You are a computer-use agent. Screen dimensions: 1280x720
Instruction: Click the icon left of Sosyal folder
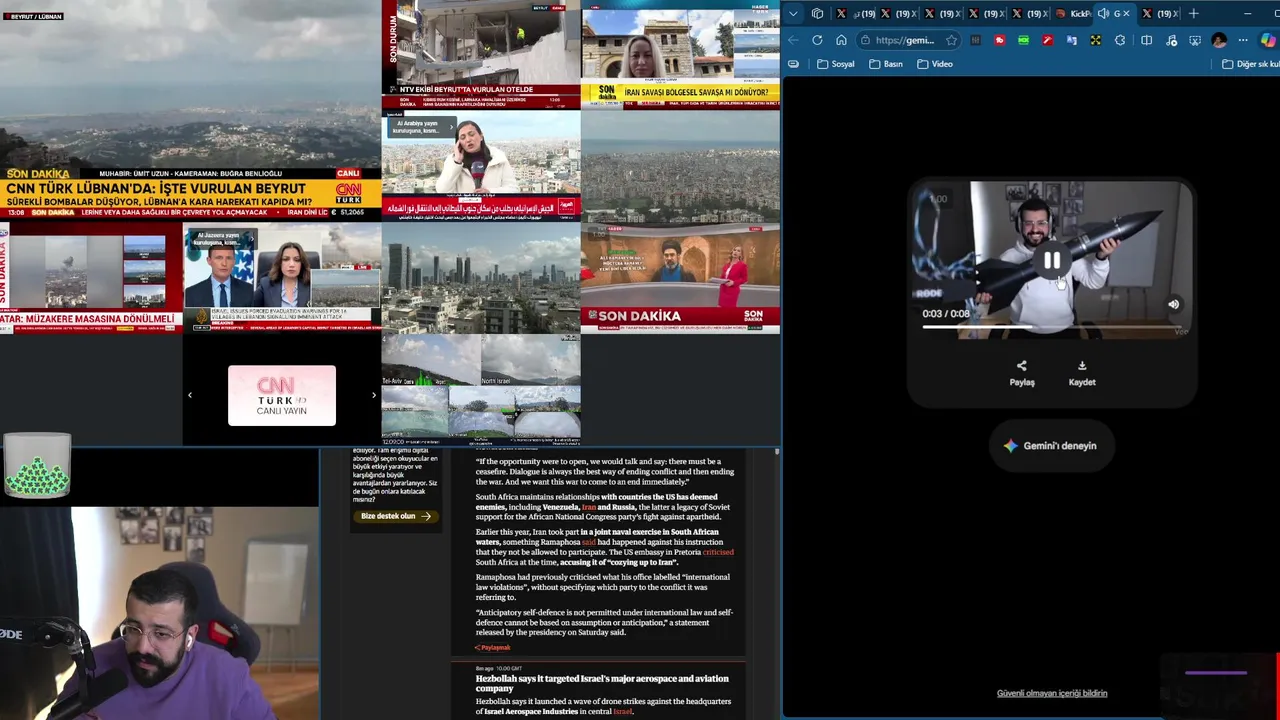(793, 64)
